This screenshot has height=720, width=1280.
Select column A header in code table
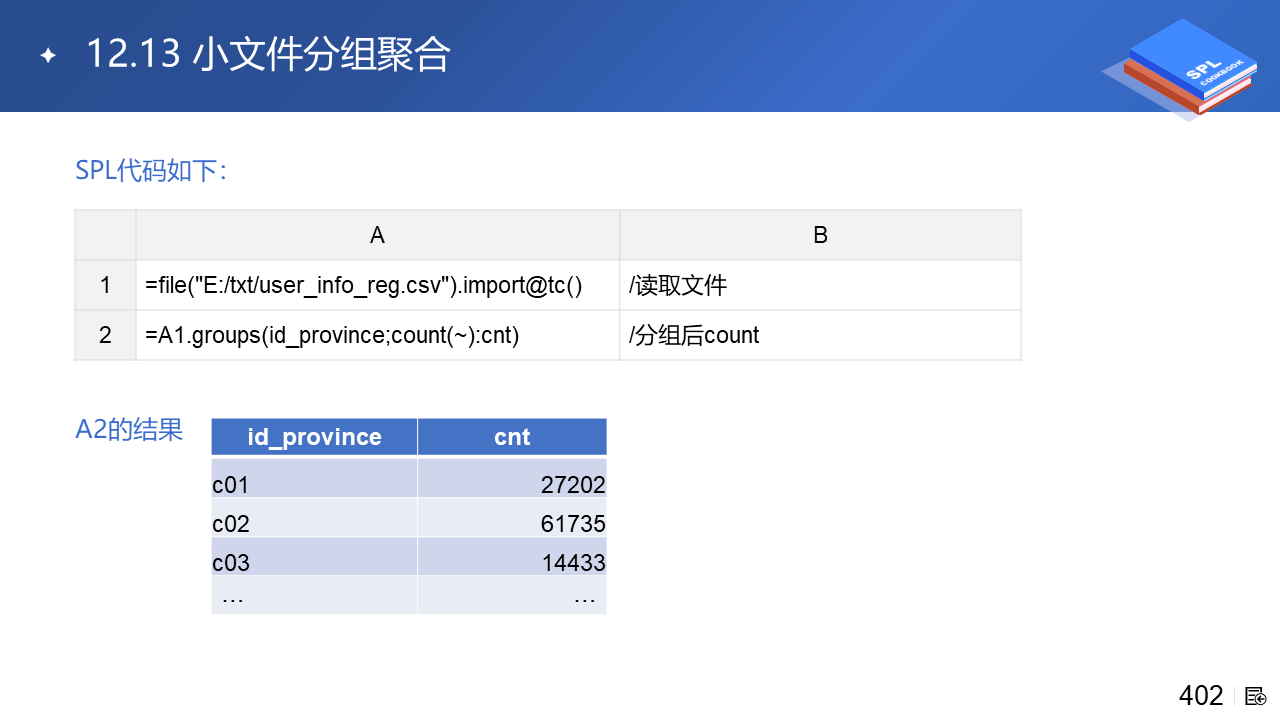(377, 235)
